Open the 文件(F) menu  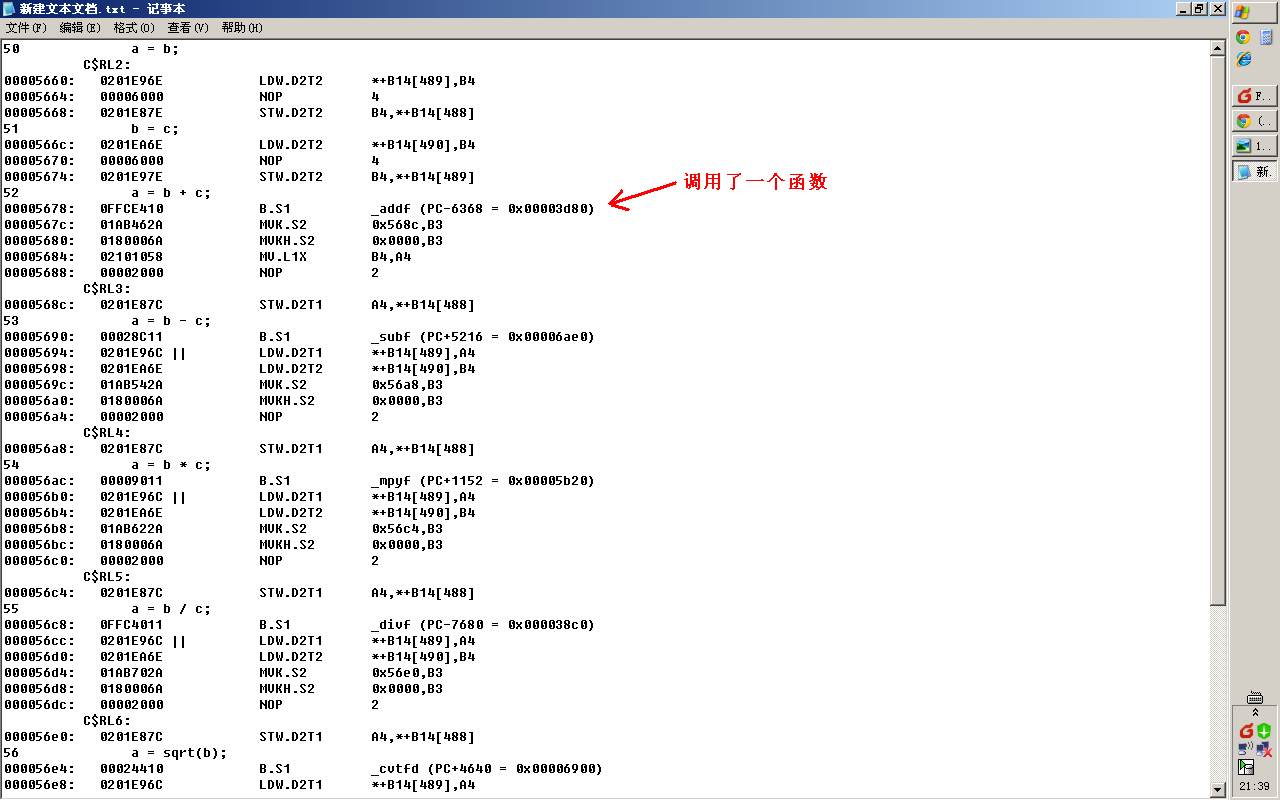(x=26, y=28)
